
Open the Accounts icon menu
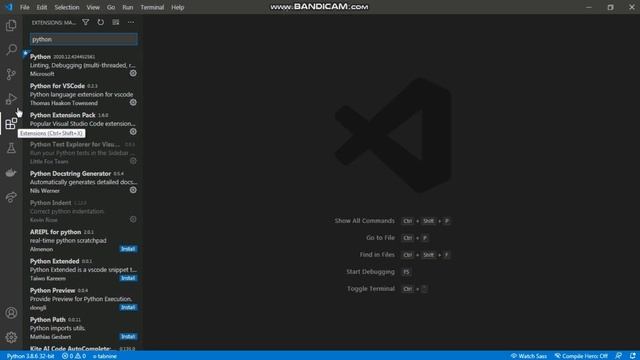tap(11, 313)
